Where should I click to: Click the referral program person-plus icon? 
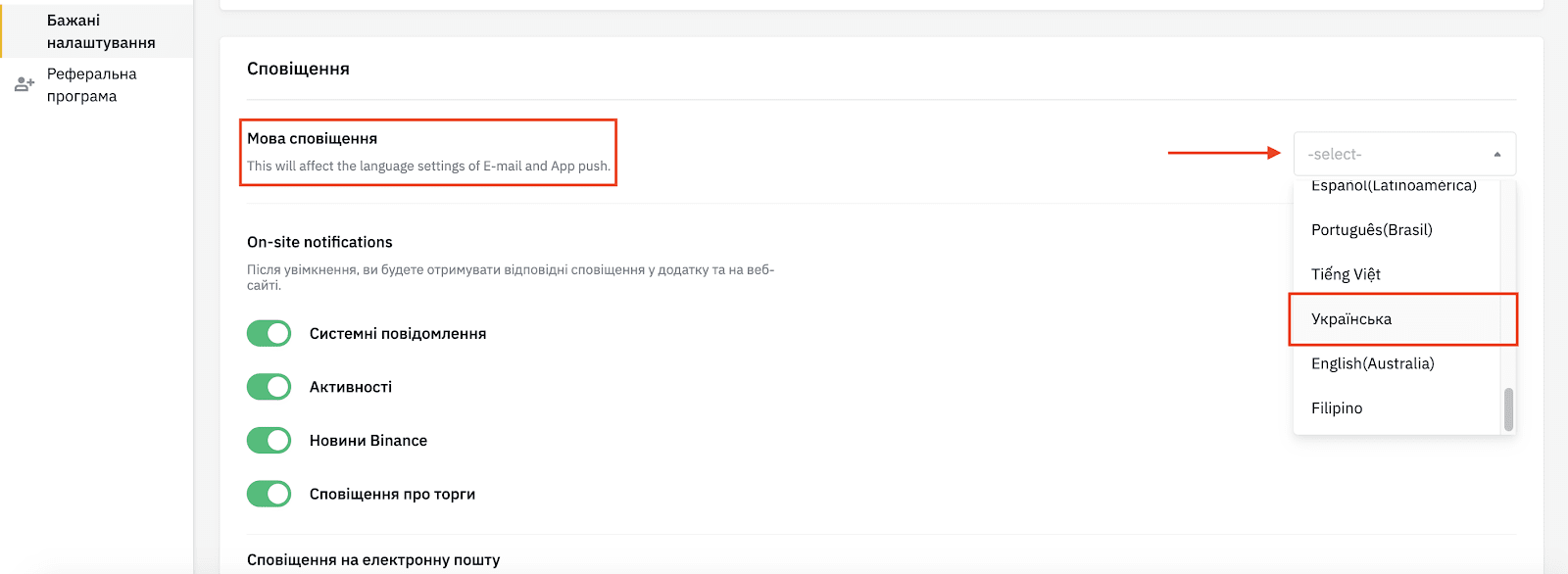(24, 85)
